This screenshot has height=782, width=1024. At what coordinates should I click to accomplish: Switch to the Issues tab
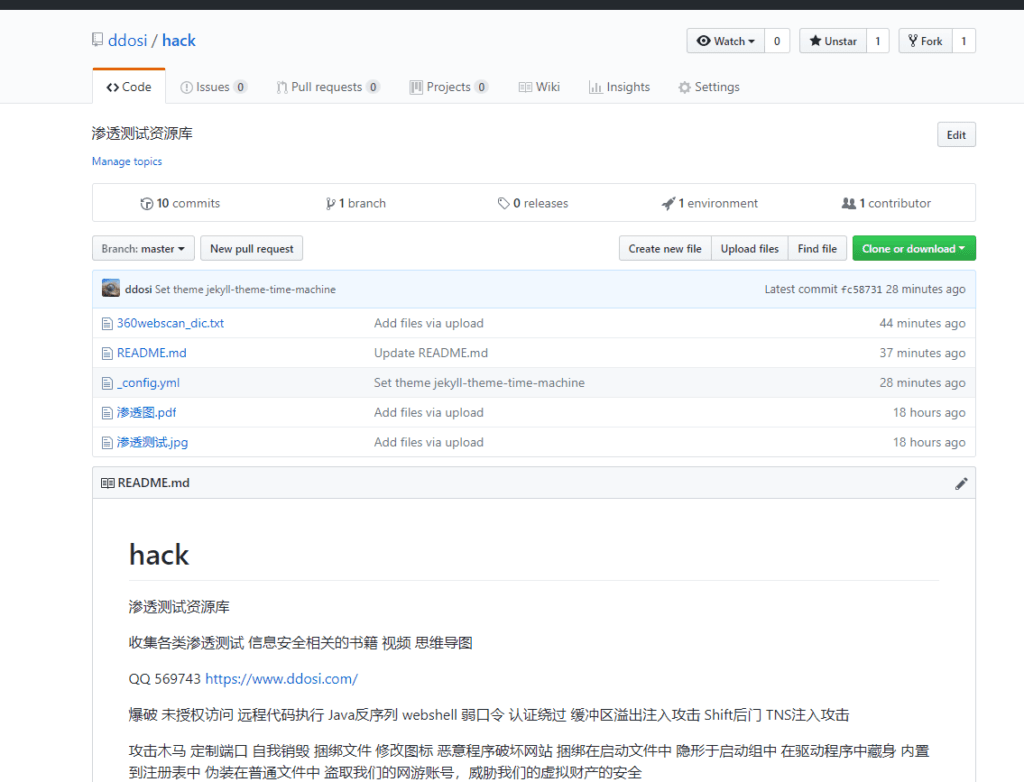pos(214,87)
